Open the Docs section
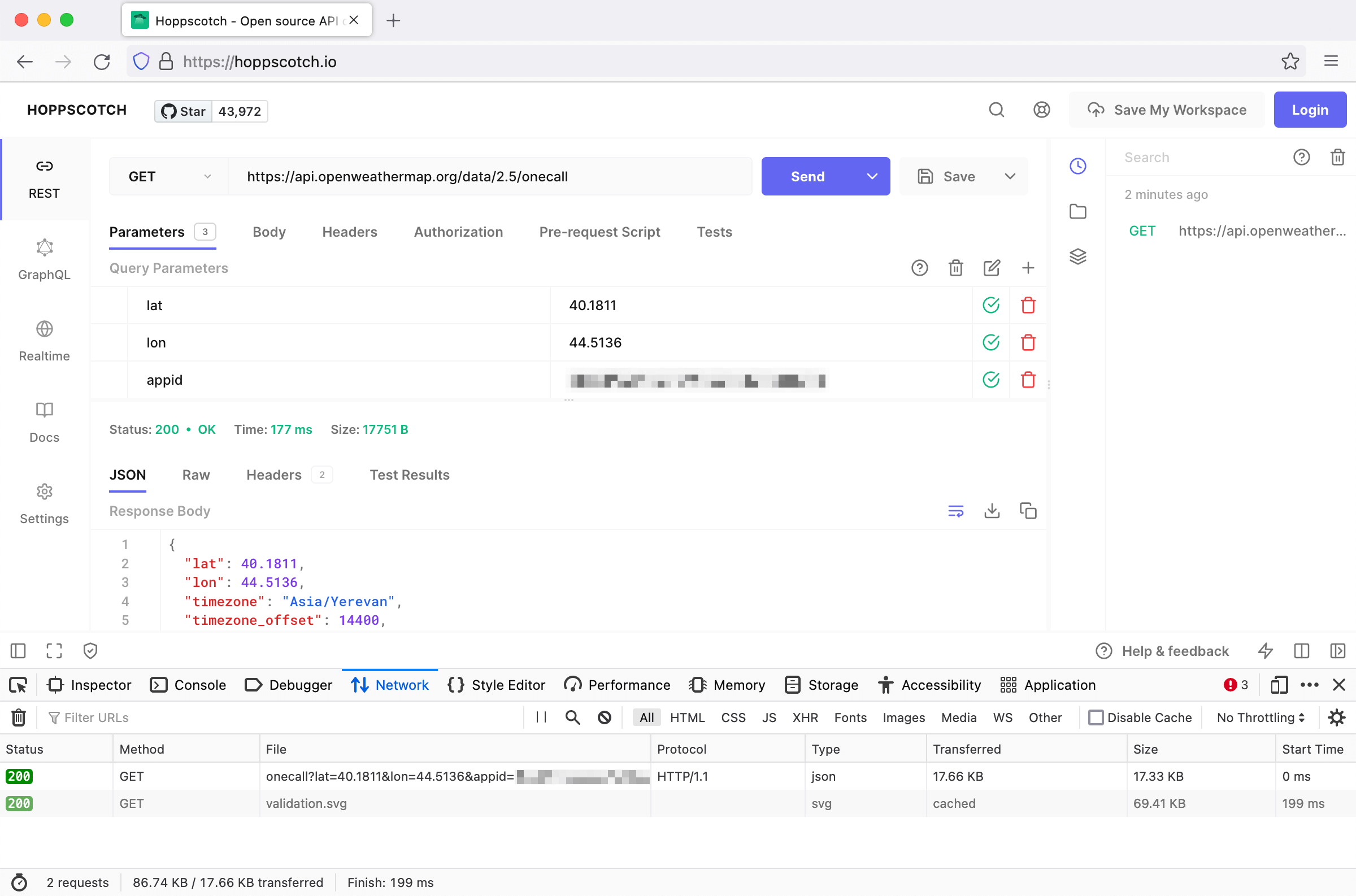 click(x=45, y=423)
